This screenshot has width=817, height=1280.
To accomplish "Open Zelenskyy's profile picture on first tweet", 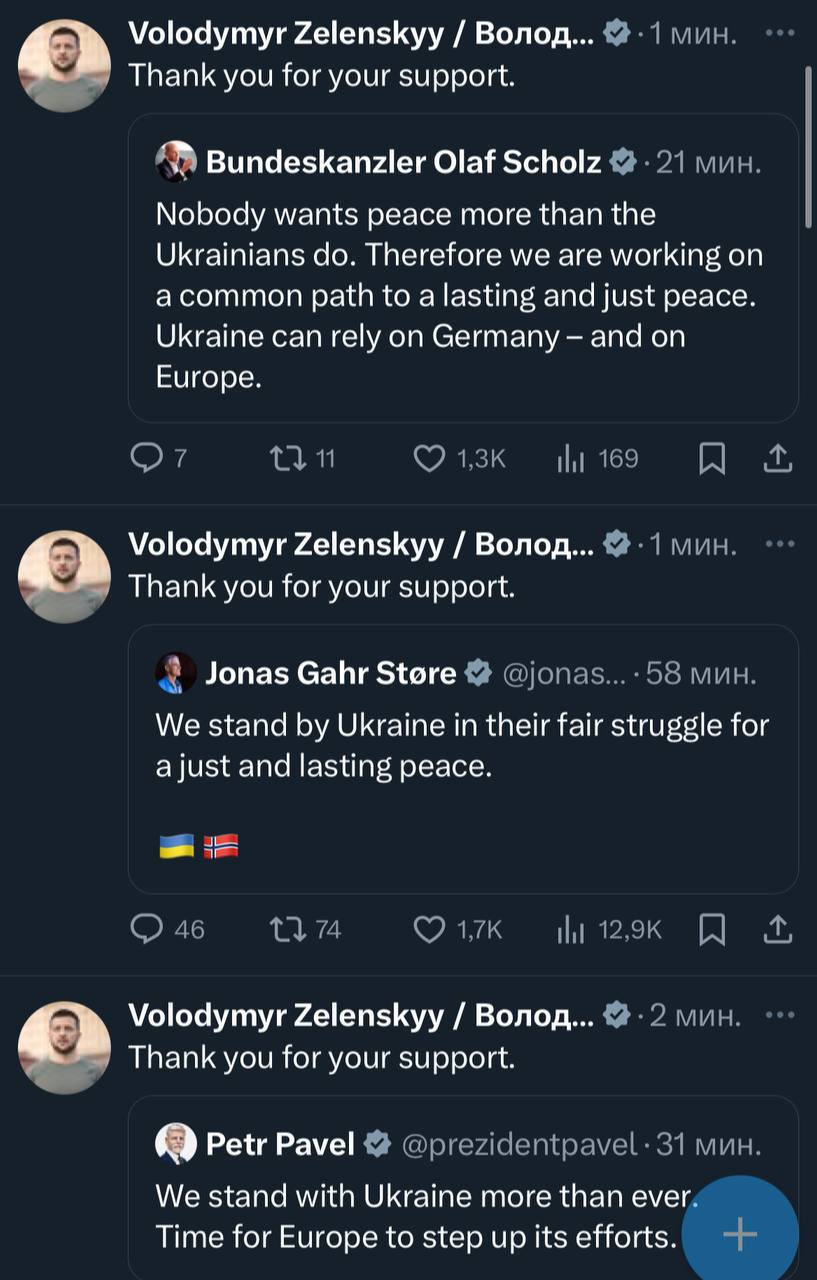I will 65,65.
